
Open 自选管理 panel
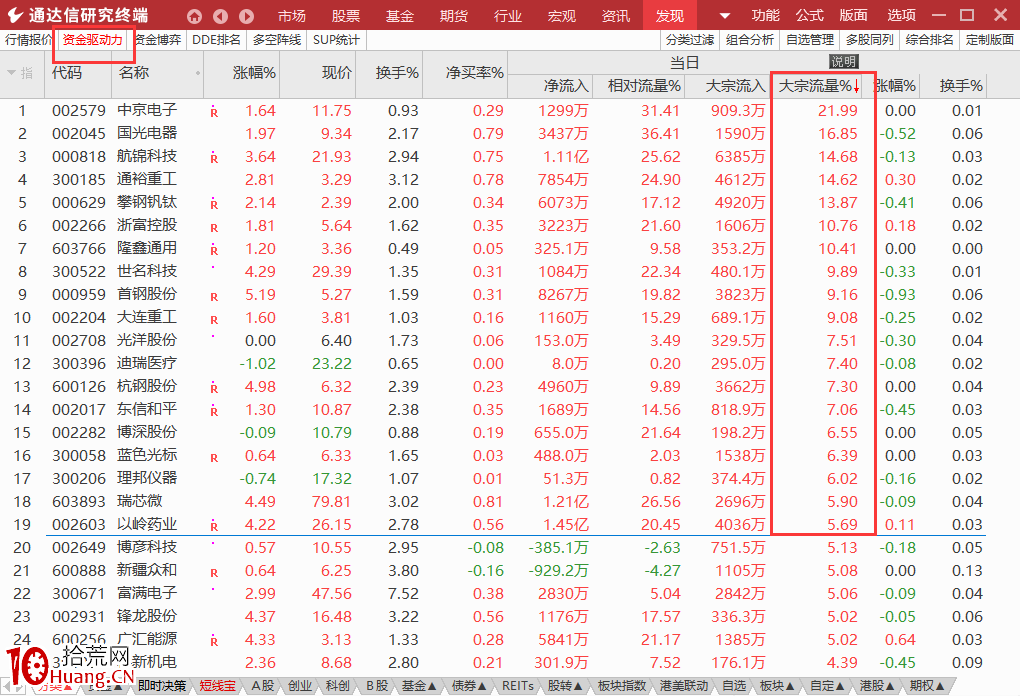[x=810, y=40]
